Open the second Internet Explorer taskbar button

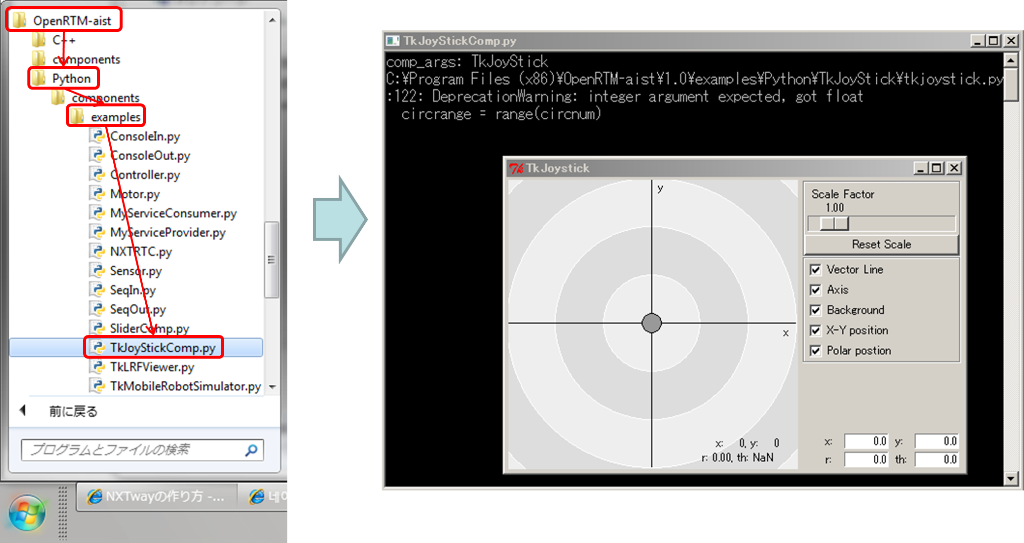(264, 497)
